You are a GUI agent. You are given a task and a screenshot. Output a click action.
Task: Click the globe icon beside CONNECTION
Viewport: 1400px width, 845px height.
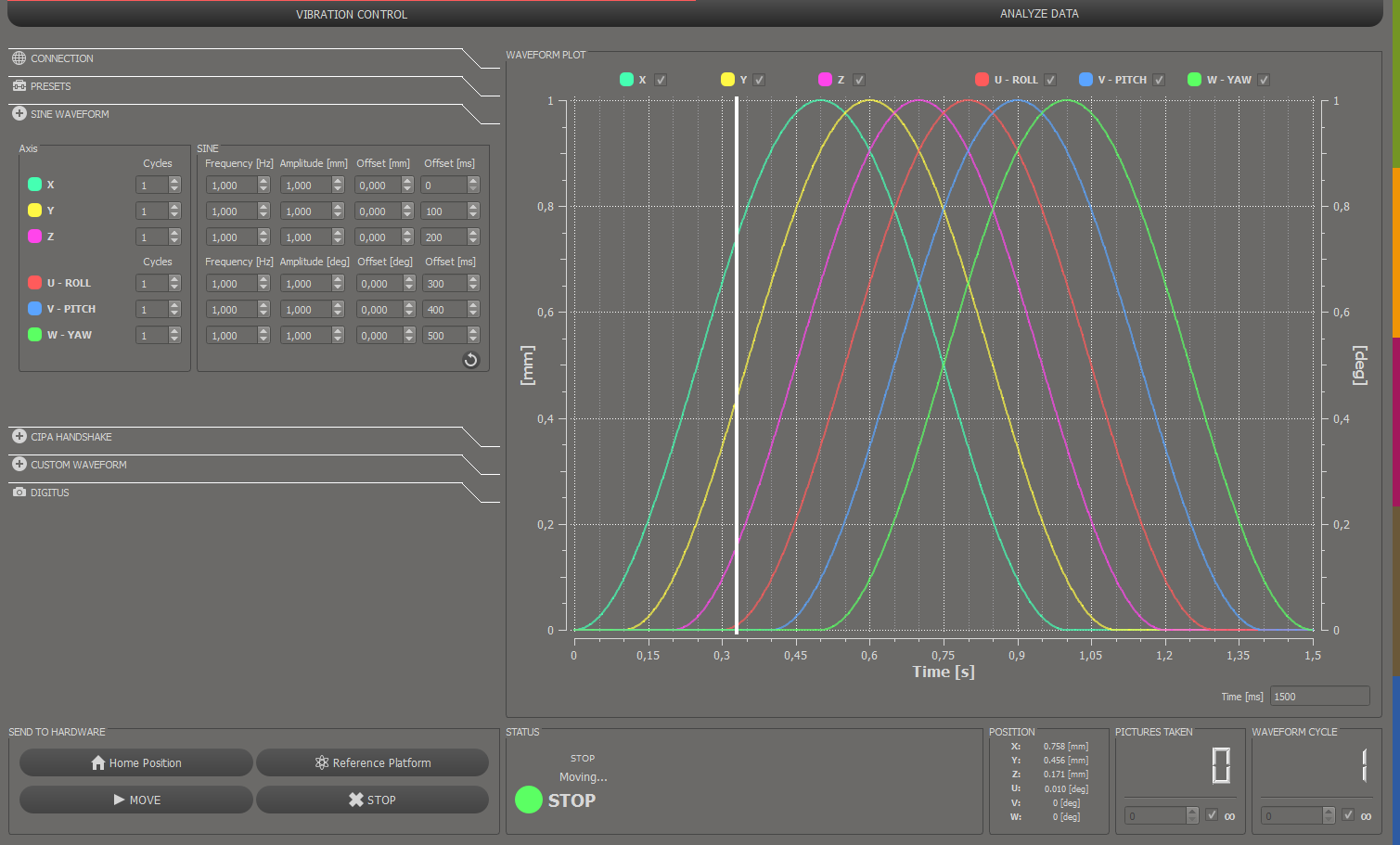coord(19,58)
